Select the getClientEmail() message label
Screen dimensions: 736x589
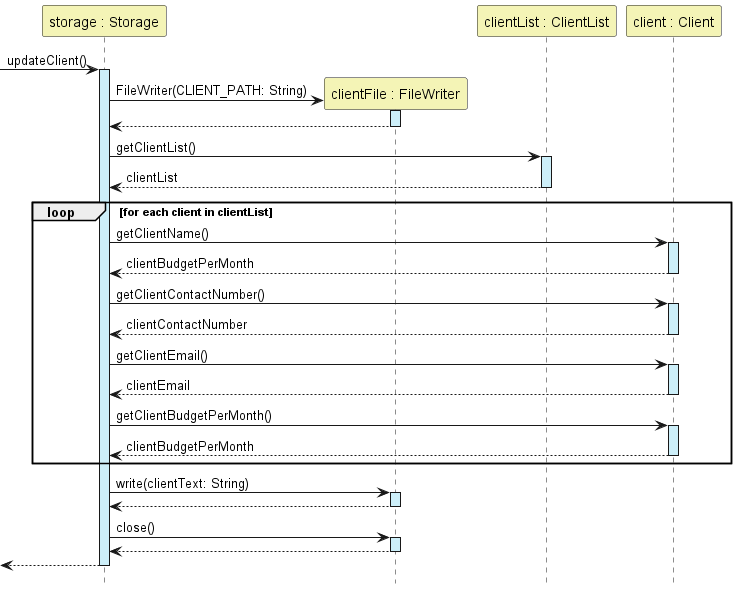pos(162,355)
